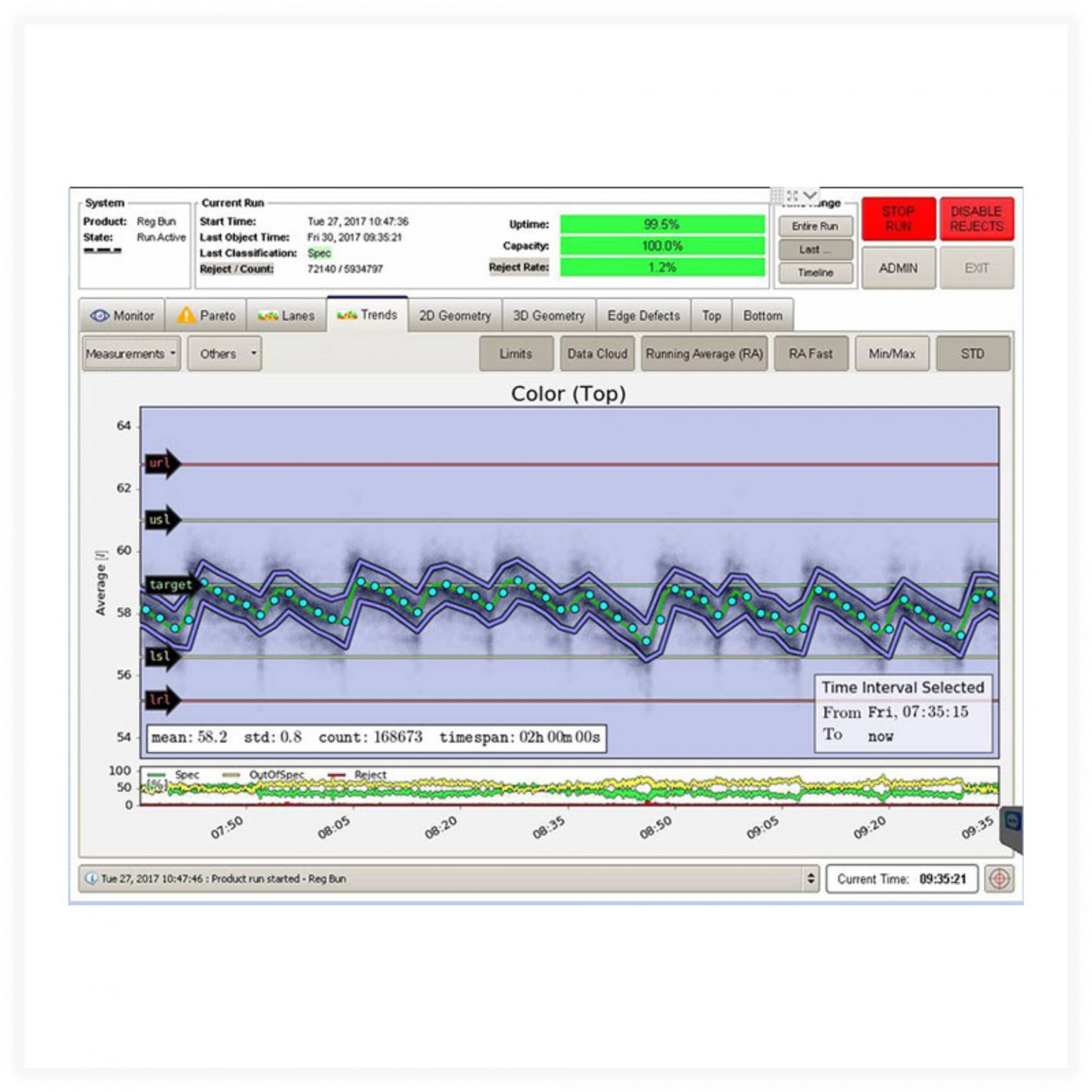The height and width of the screenshot is (1092, 1092).
Task: Open the Timeline time range
Action: [815, 272]
